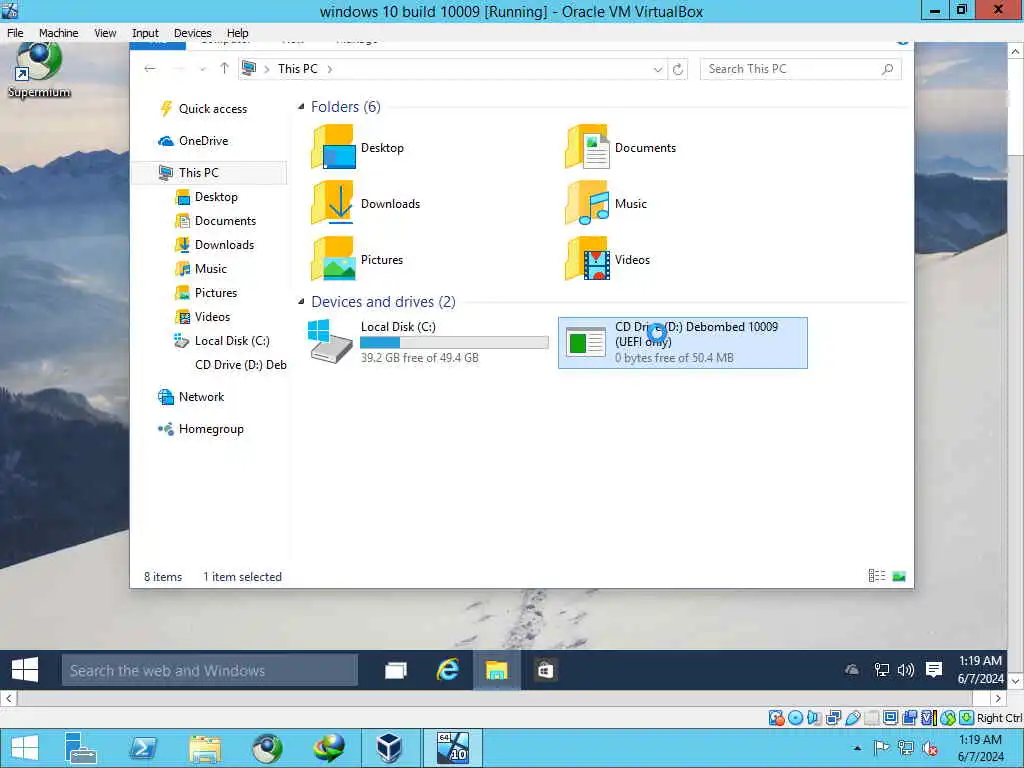Open Task View in guest taskbar
1024x768 pixels.
click(396, 671)
